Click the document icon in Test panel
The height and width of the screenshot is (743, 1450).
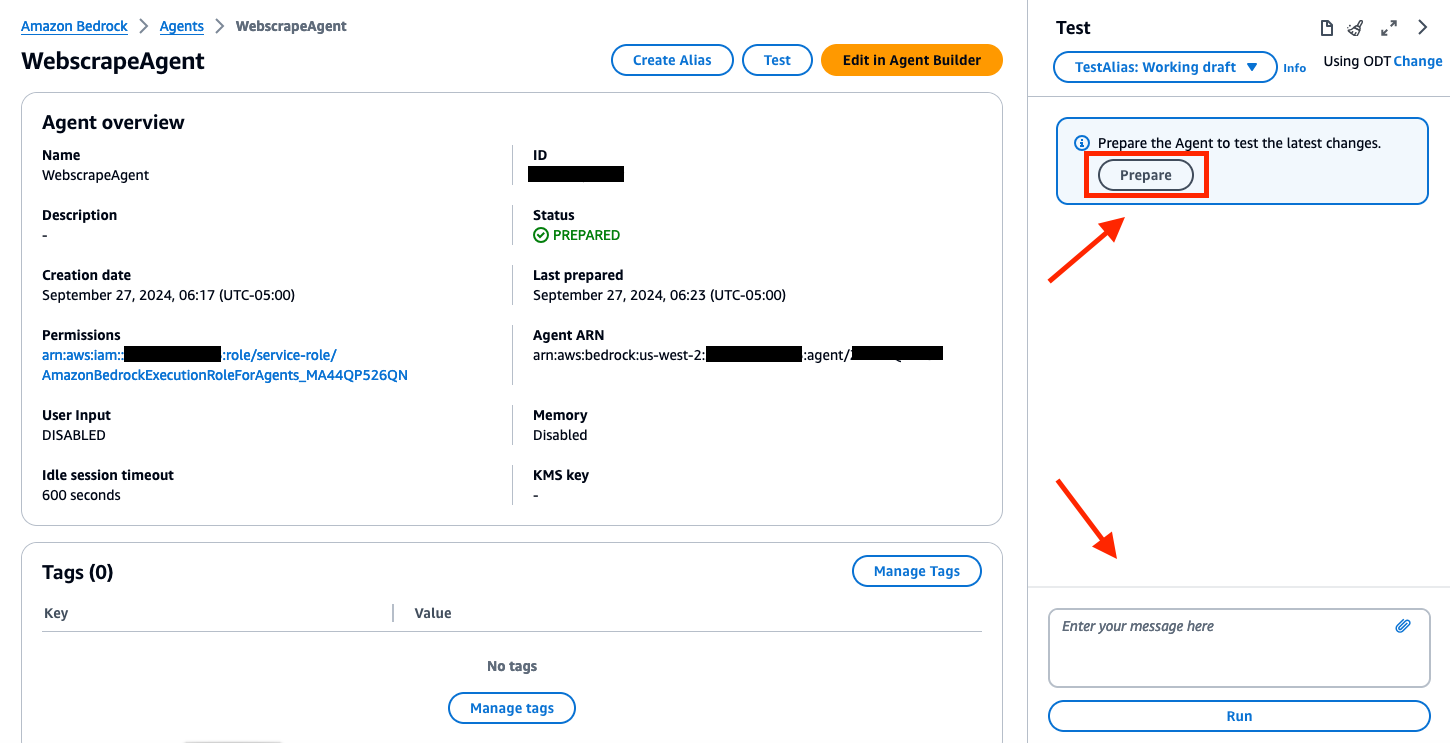point(1327,28)
